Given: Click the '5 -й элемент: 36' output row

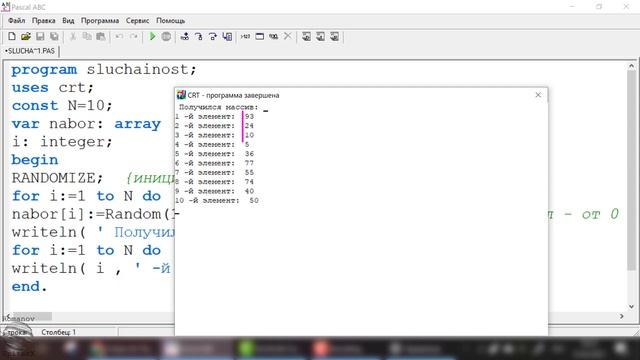Looking at the screenshot, I should click(215, 154).
